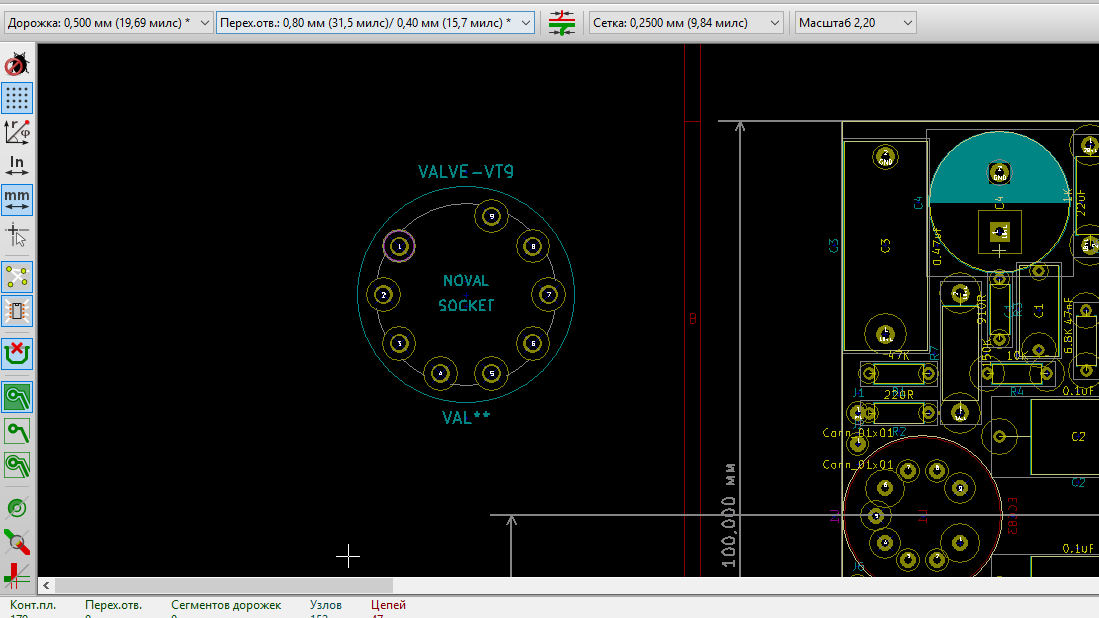The image size is (1099, 618).
Task: Open the Масштаб zoom dropdown
Action: [x=856, y=22]
